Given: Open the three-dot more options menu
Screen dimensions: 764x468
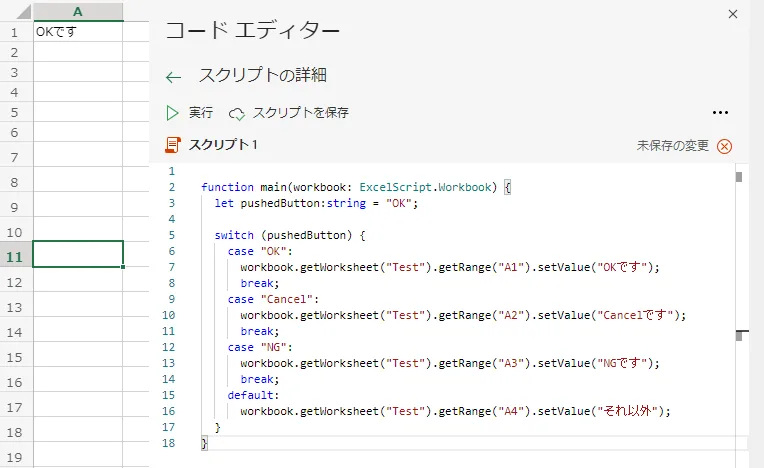Looking at the screenshot, I should (720, 113).
